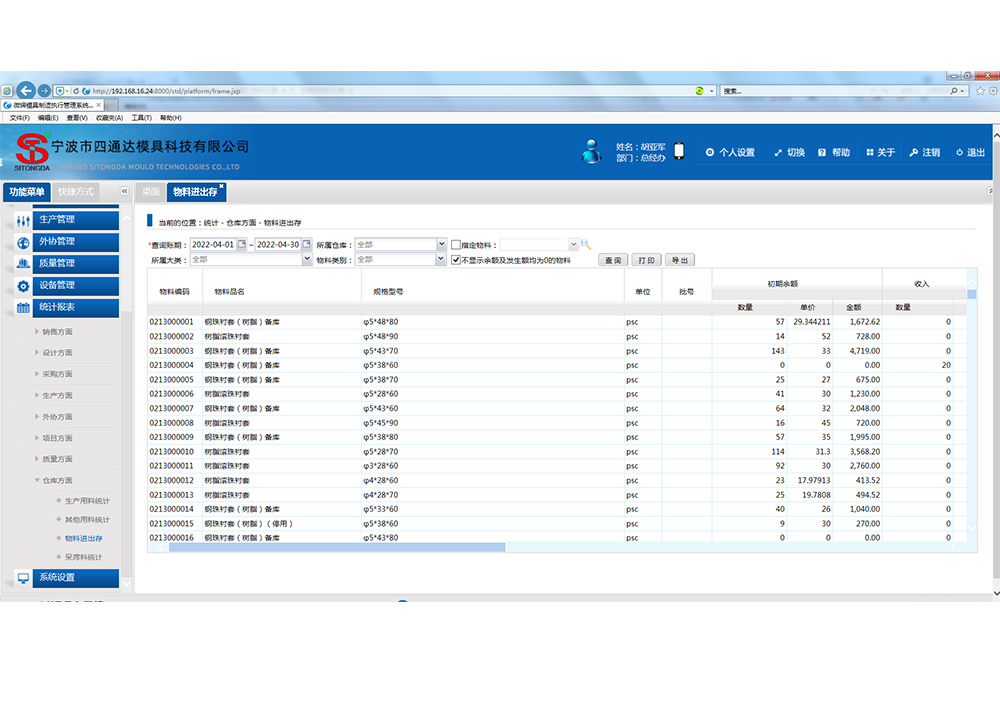This screenshot has height=714, width=1000.
Task: Click the 设备管理 gear icon
Action: (x=23, y=285)
